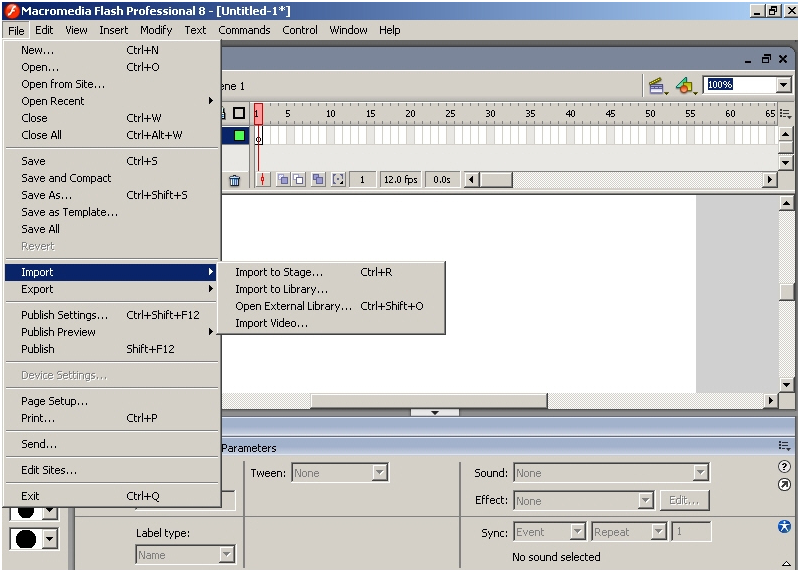
Task: Collapse the timeline with the center divider arrow
Action: [435, 413]
